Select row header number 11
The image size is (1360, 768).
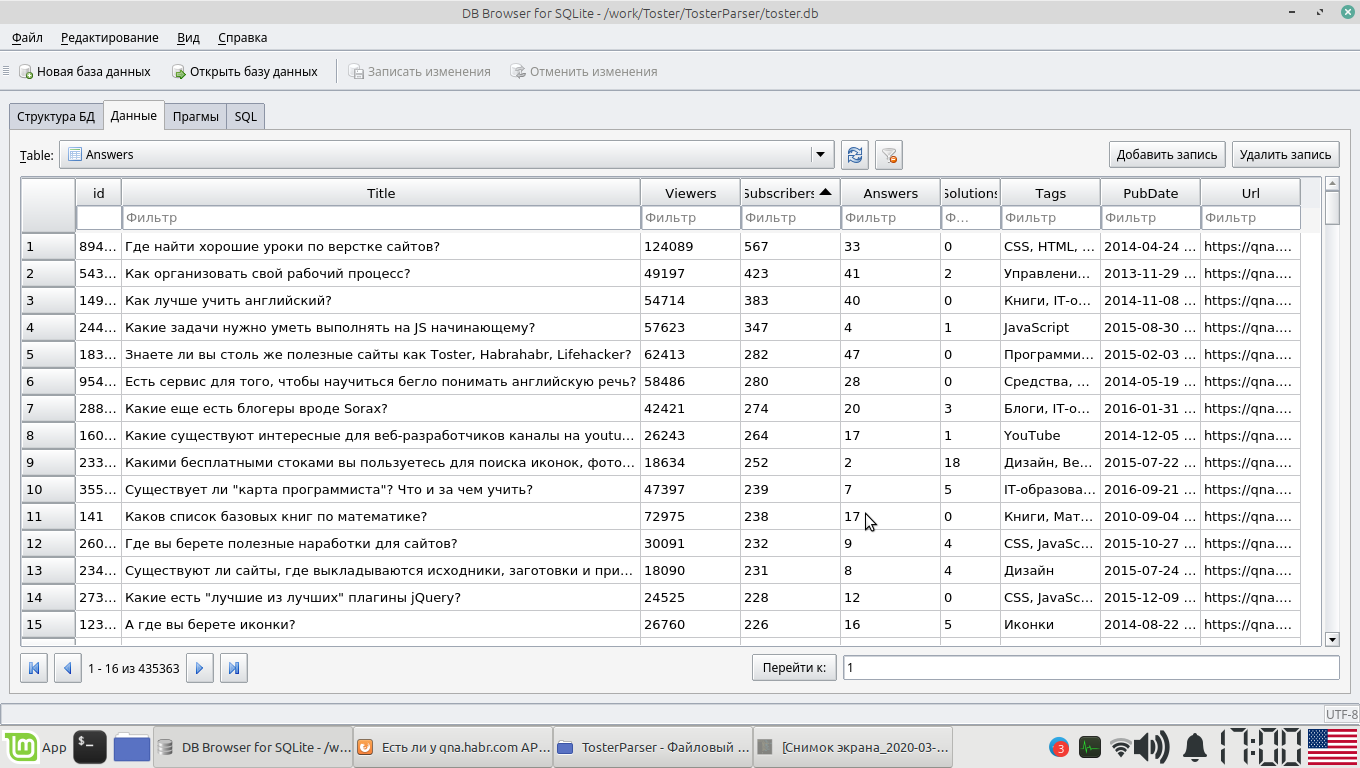pyautogui.click(x=48, y=517)
